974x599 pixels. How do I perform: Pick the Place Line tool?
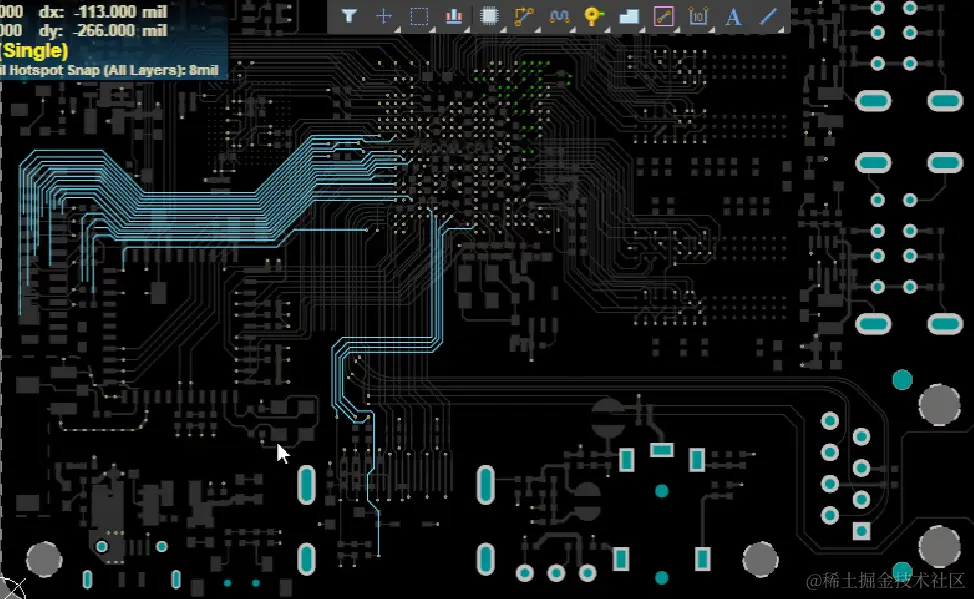[768, 16]
